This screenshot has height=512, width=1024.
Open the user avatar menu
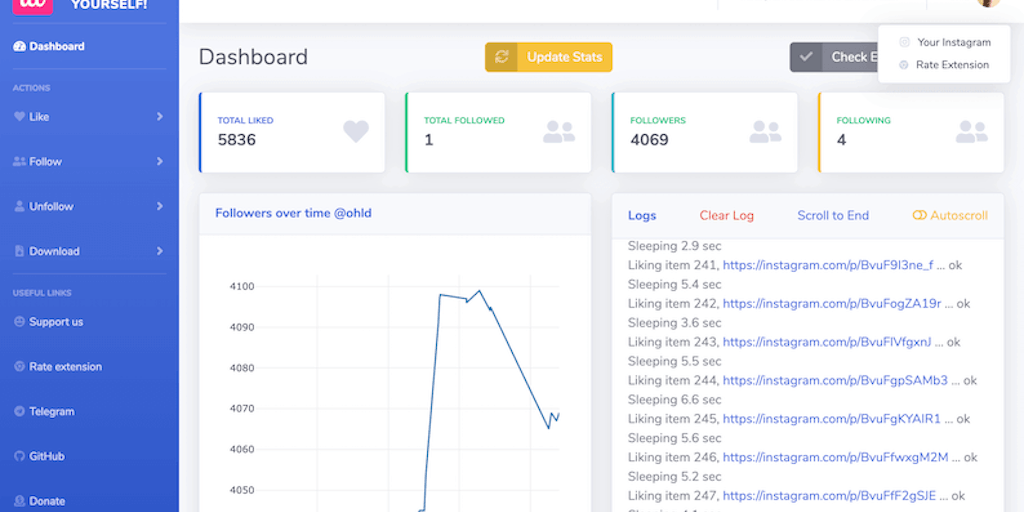[x=989, y=3]
